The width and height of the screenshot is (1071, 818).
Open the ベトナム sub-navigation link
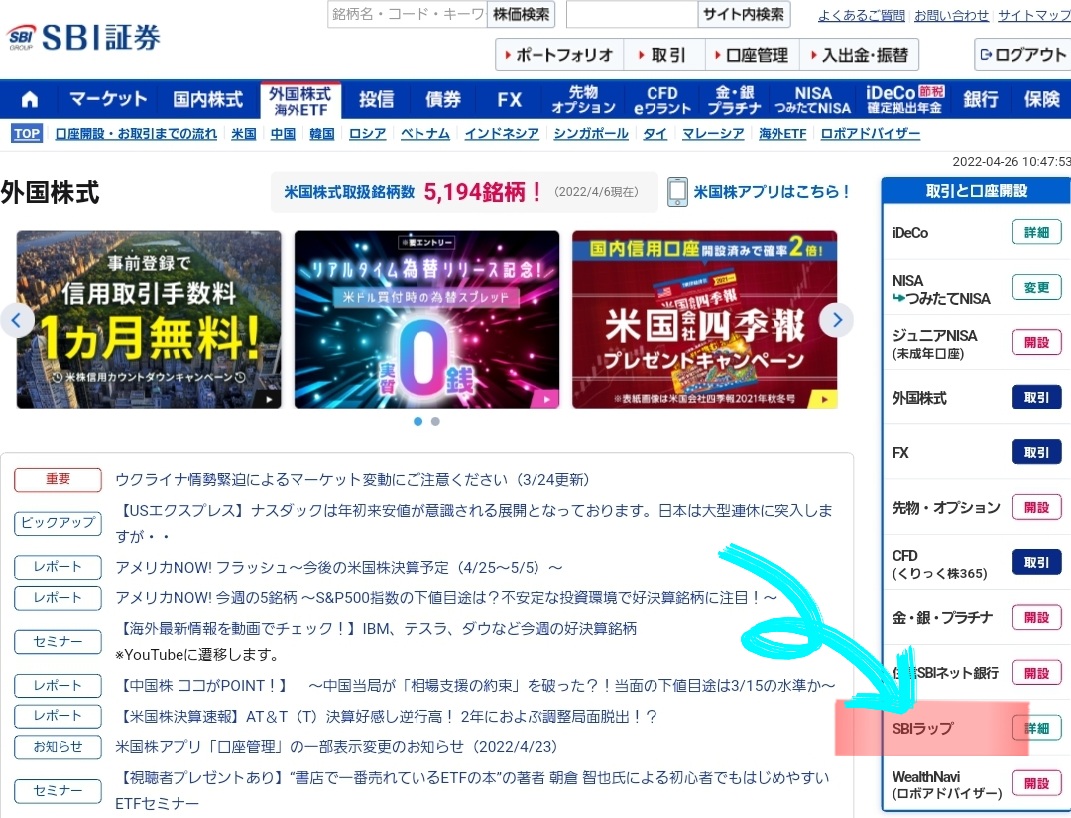tap(425, 134)
